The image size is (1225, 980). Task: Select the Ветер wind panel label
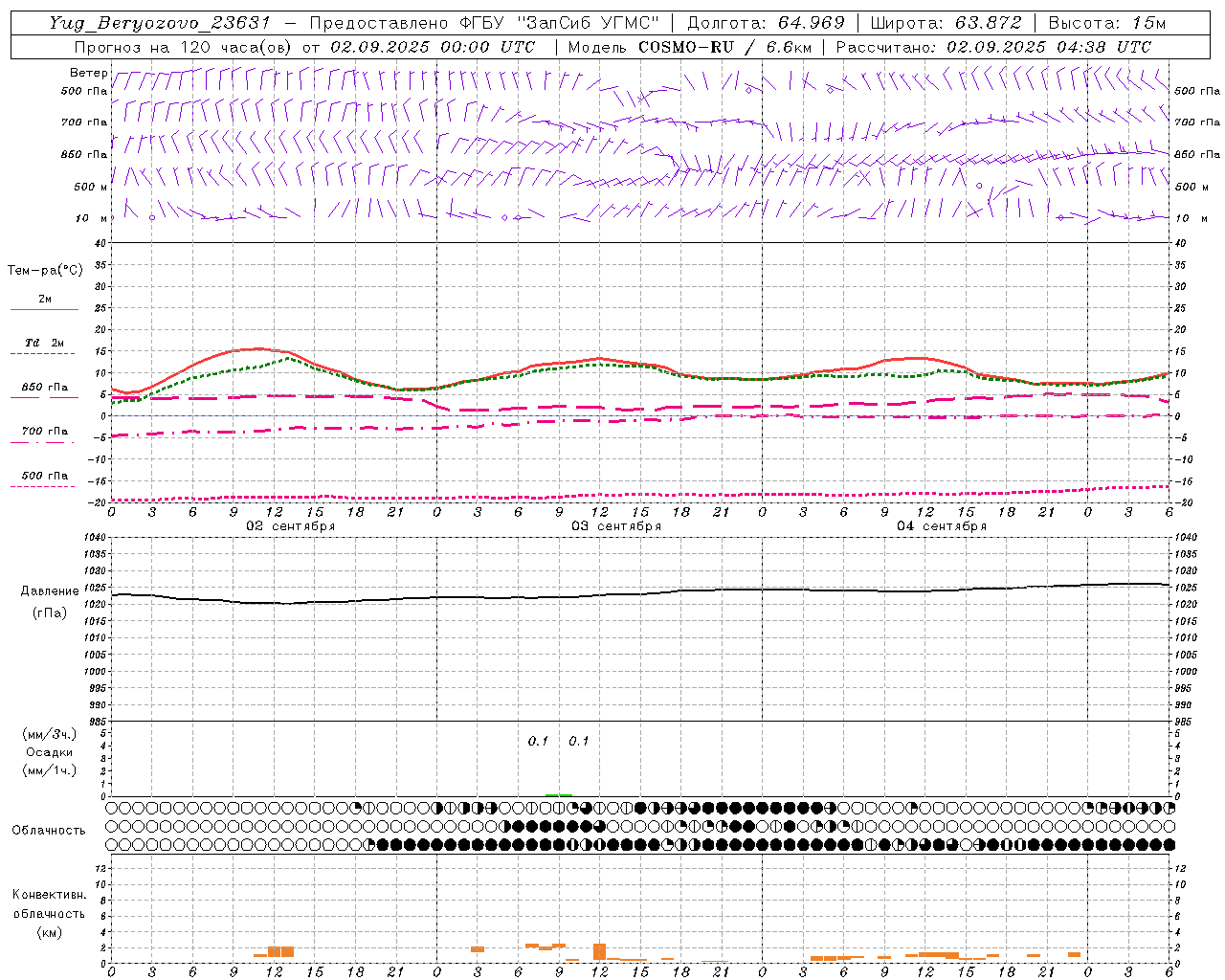tap(88, 73)
